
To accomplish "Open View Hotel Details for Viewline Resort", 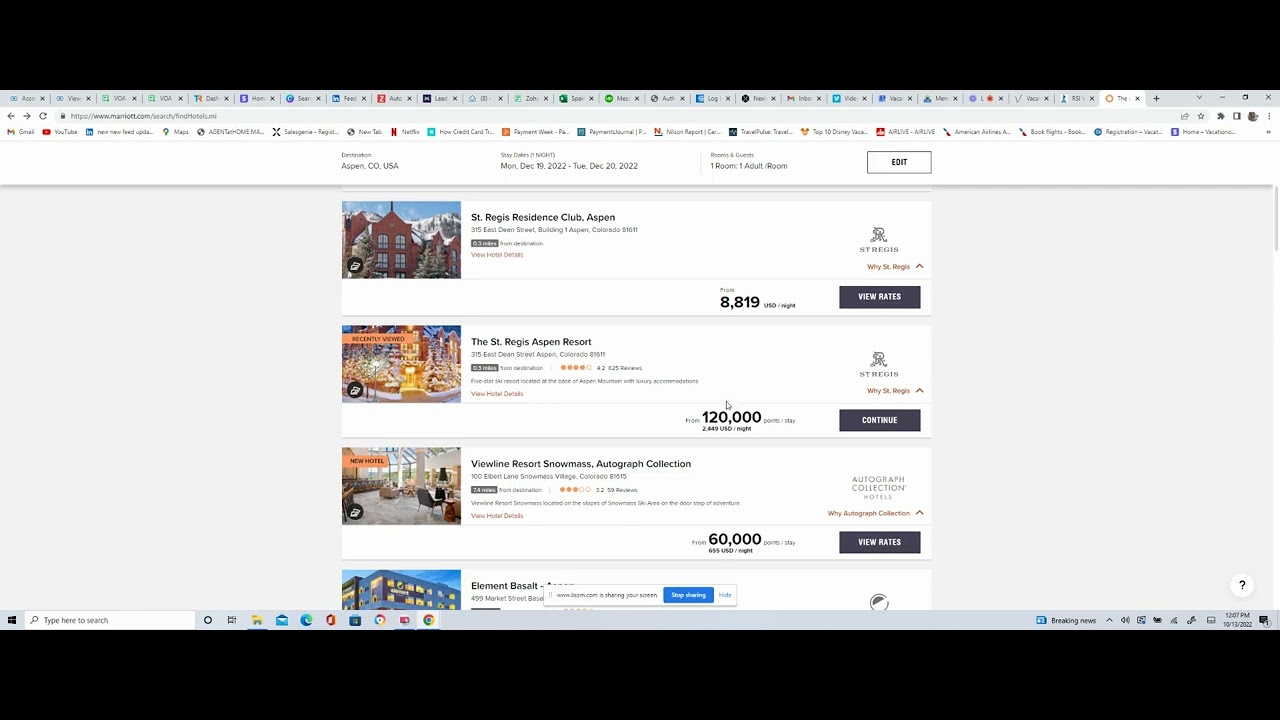I will (497, 516).
